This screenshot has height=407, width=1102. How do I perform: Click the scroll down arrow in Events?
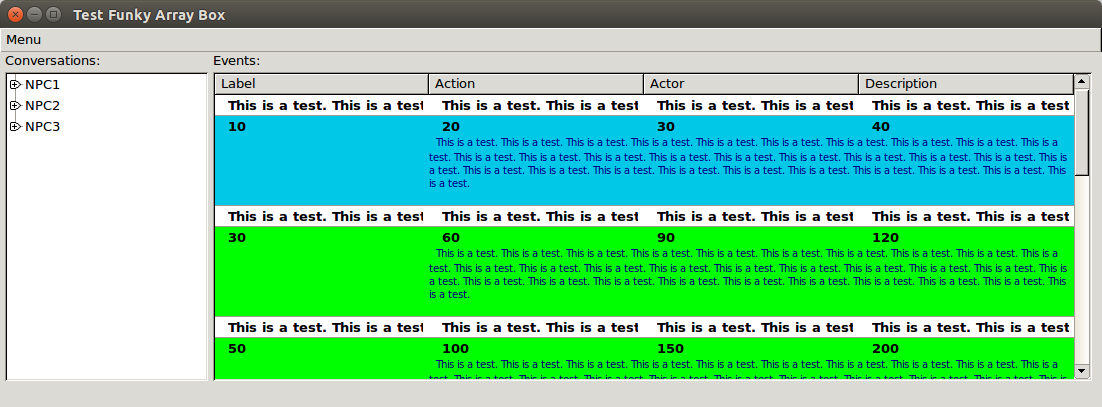(1081, 372)
